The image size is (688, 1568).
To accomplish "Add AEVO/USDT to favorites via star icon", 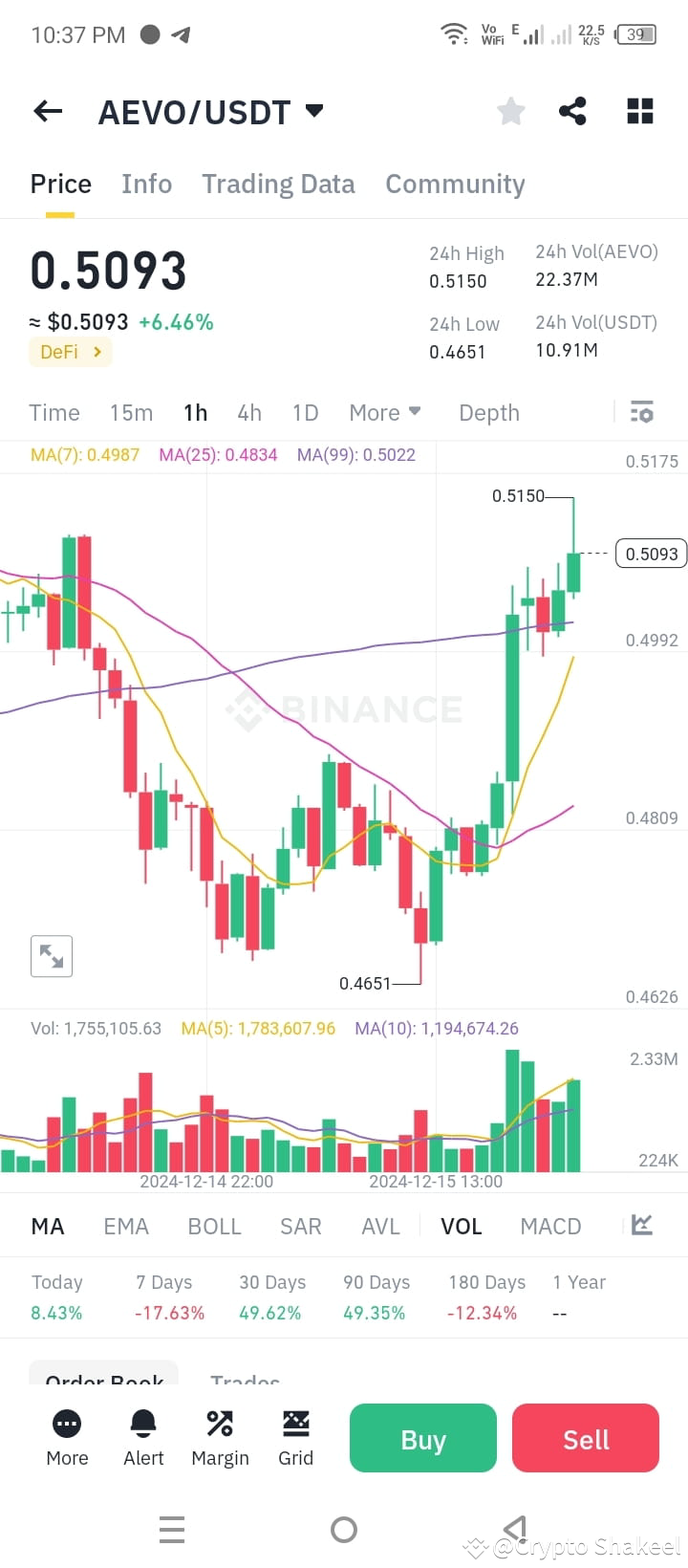I will tap(510, 111).
